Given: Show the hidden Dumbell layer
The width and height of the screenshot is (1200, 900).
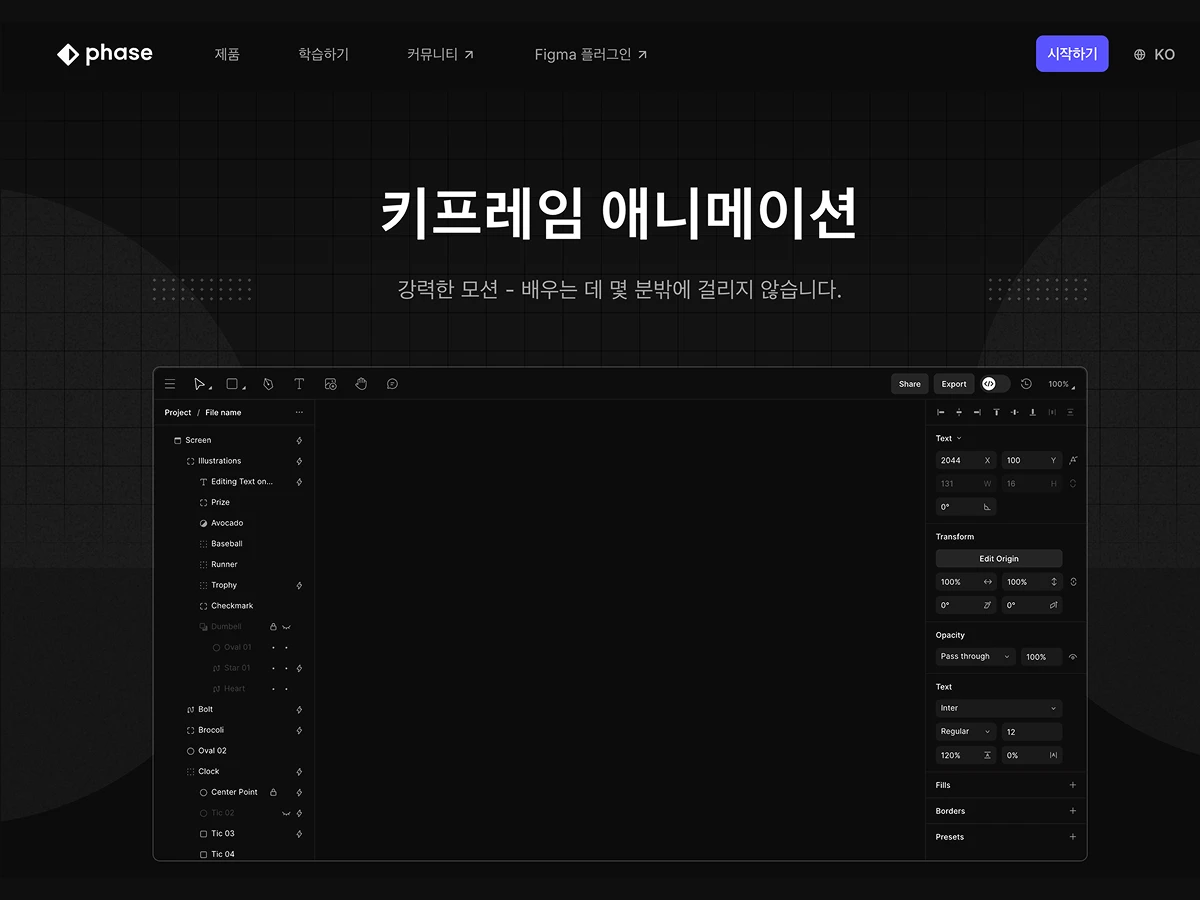Looking at the screenshot, I should pos(287,627).
